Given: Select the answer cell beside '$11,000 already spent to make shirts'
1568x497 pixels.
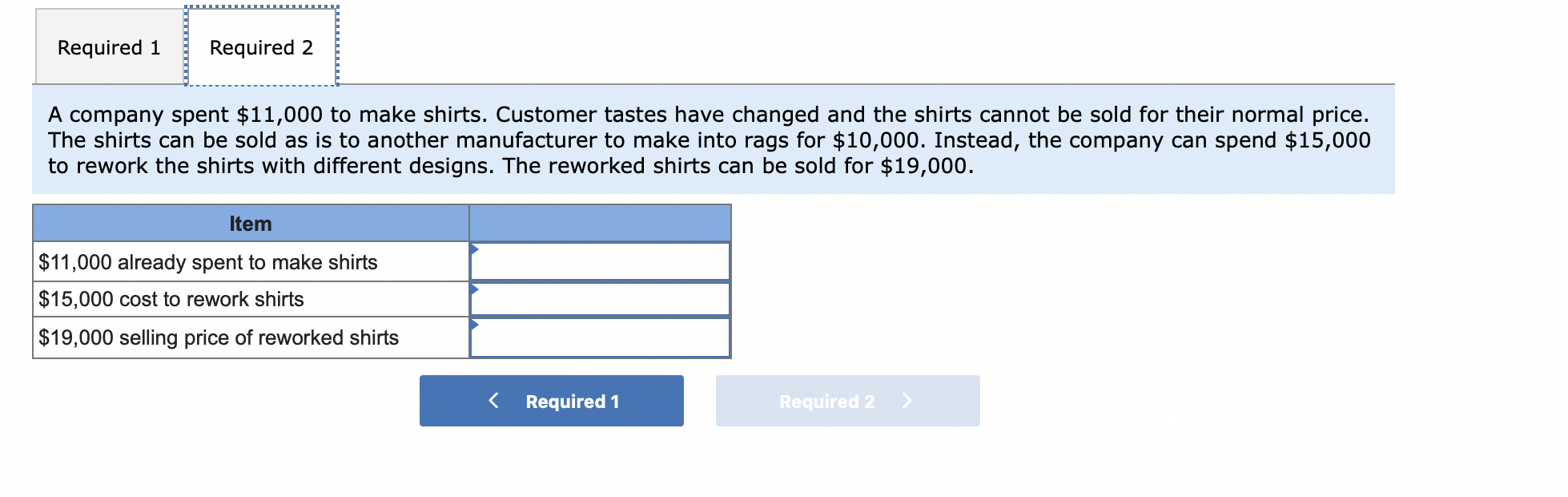Looking at the screenshot, I should click(x=601, y=261).
